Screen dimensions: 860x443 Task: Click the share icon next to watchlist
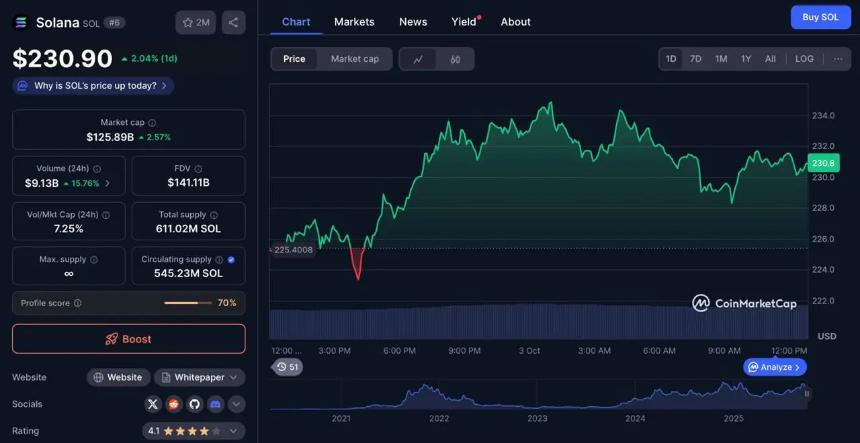(x=233, y=22)
